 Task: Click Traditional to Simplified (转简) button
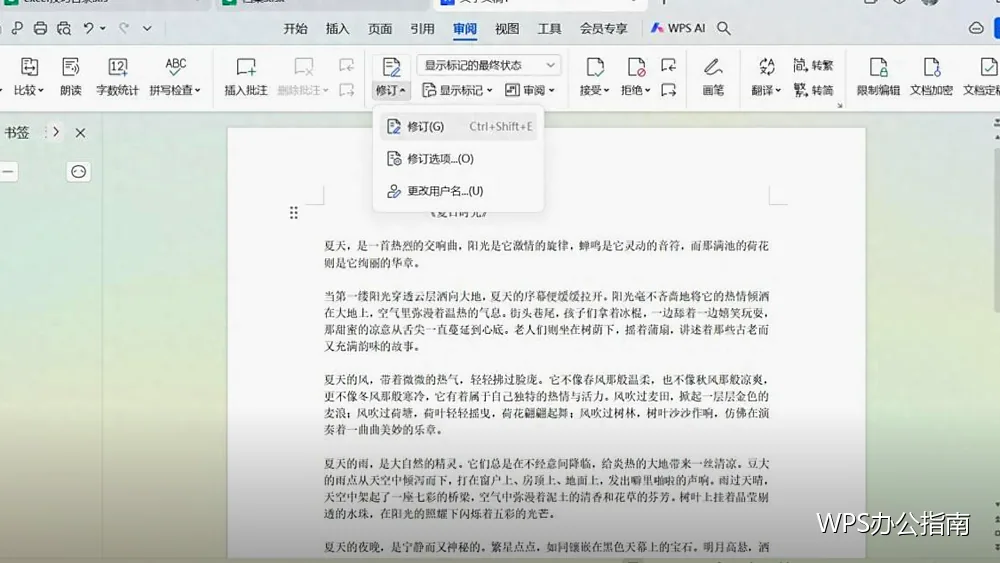[813, 91]
